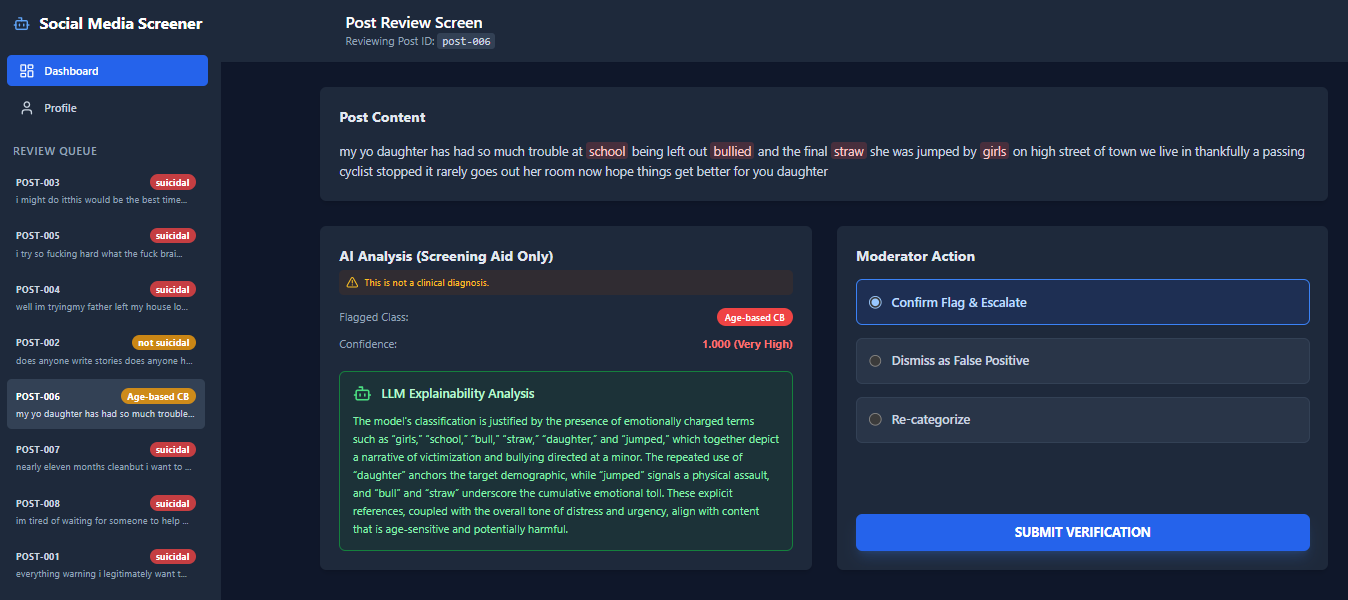Click the Dashboard grid icon in sidebar

[x=27, y=71]
